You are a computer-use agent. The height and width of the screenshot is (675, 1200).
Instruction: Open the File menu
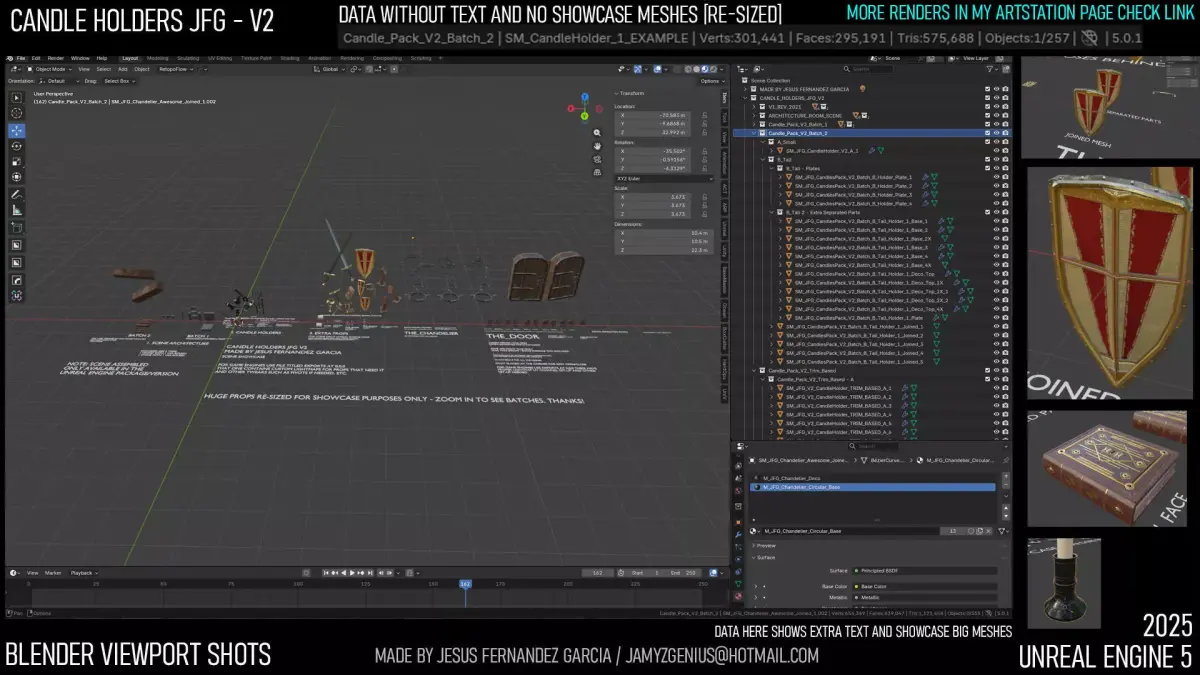point(20,58)
